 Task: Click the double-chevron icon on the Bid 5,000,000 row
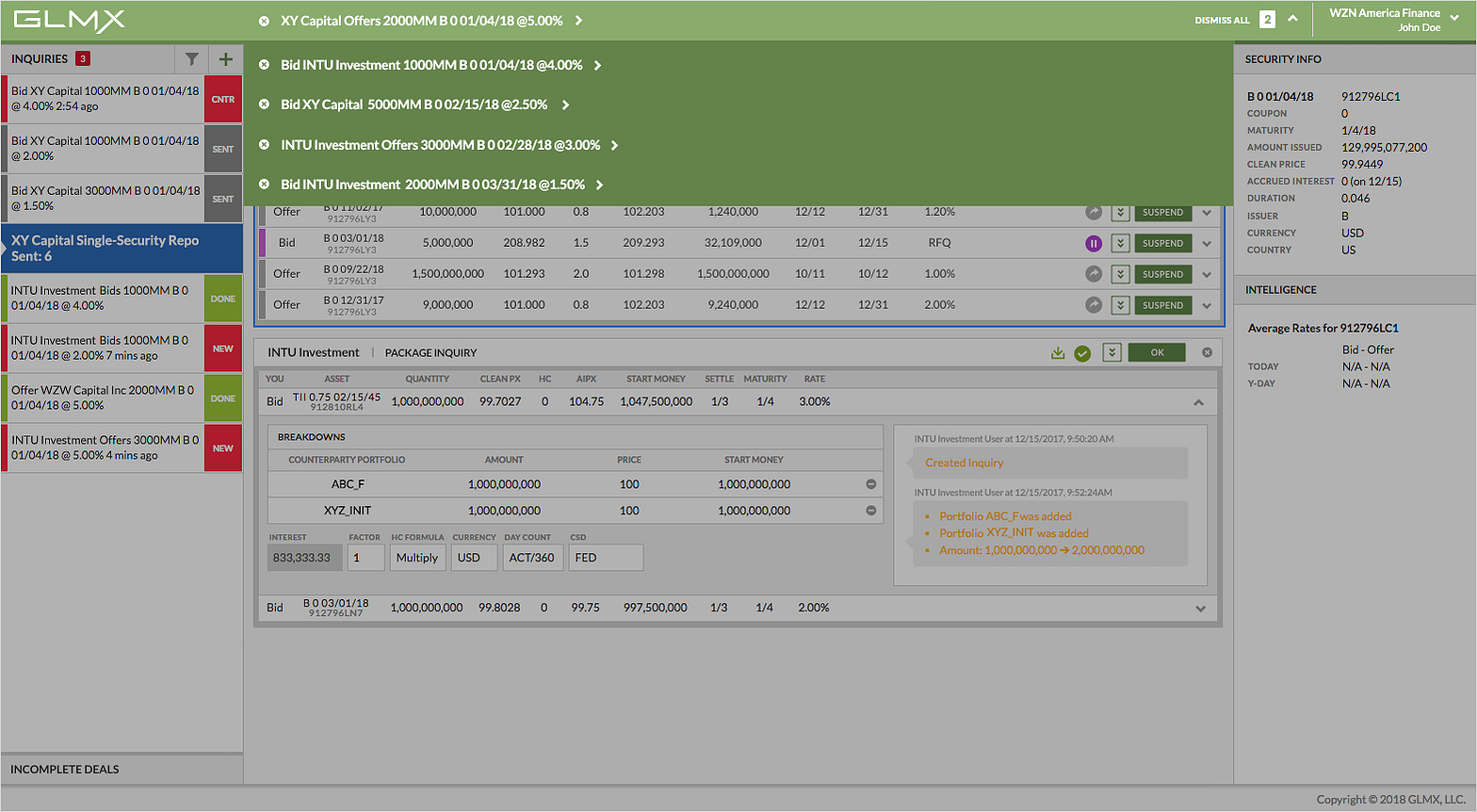[1121, 244]
